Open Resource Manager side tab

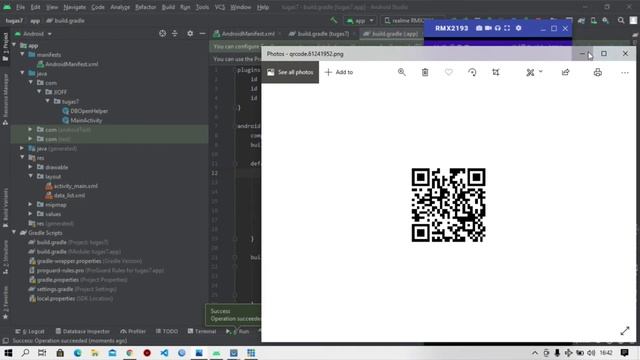click(5, 98)
